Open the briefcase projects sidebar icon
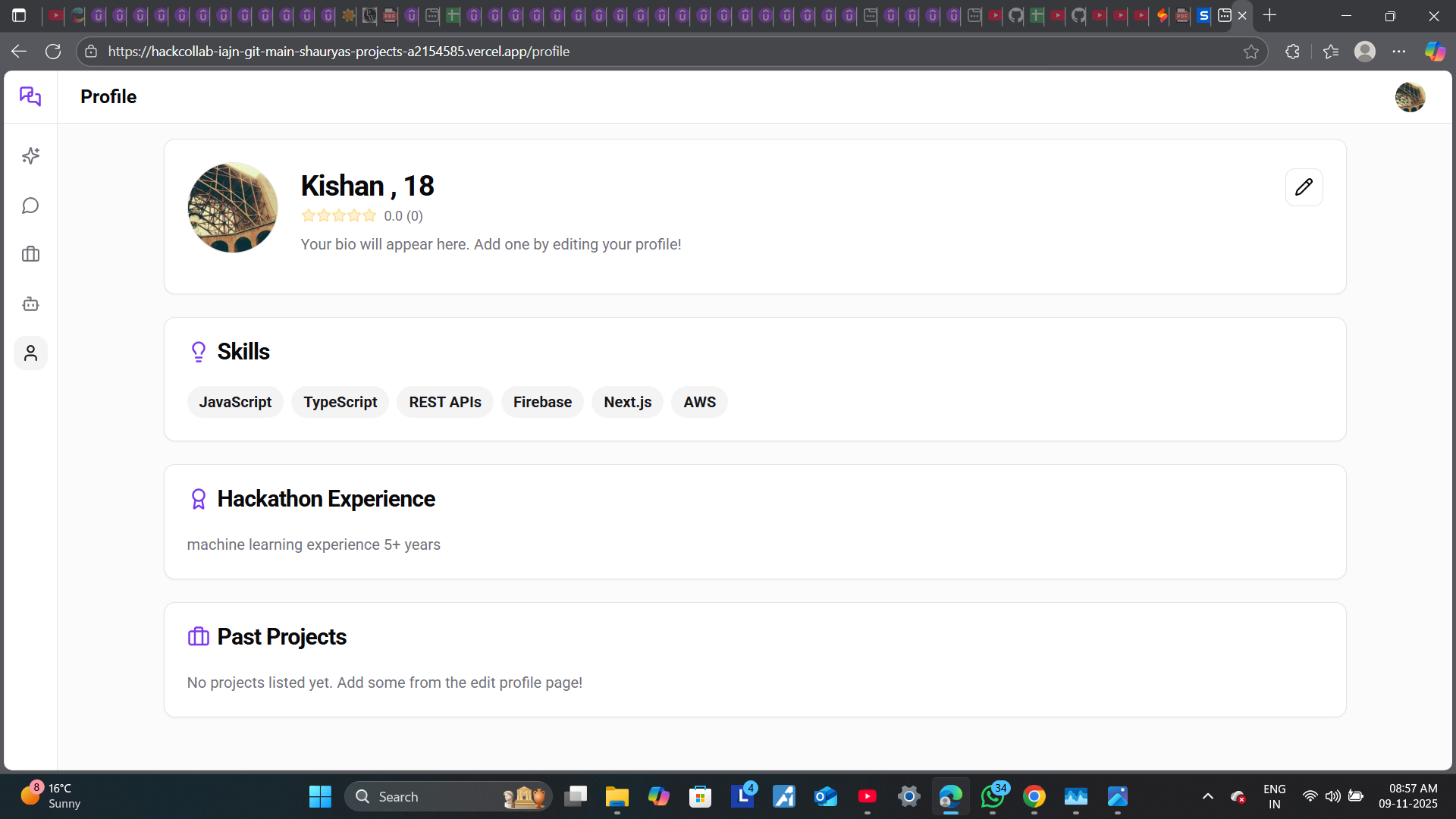Image resolution: width=1456 pixels, height=819 pixels. click(30, 254)
